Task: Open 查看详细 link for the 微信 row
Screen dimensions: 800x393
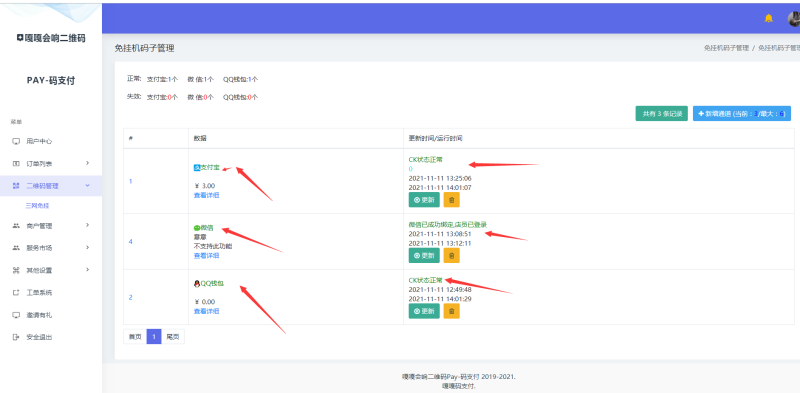Action: [x=207, y=256]
